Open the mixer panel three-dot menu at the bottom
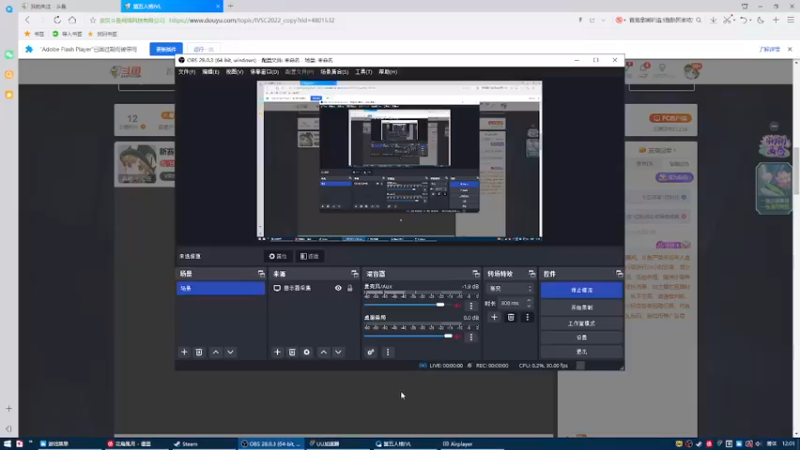This screenshot has height=450, width=800. coord(388,352)
